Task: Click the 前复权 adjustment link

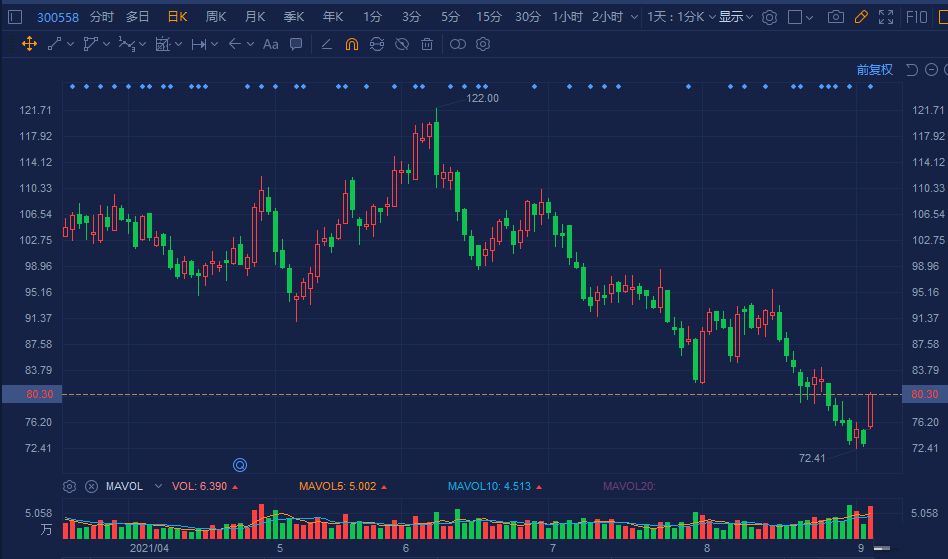Action: coord(874,70)
